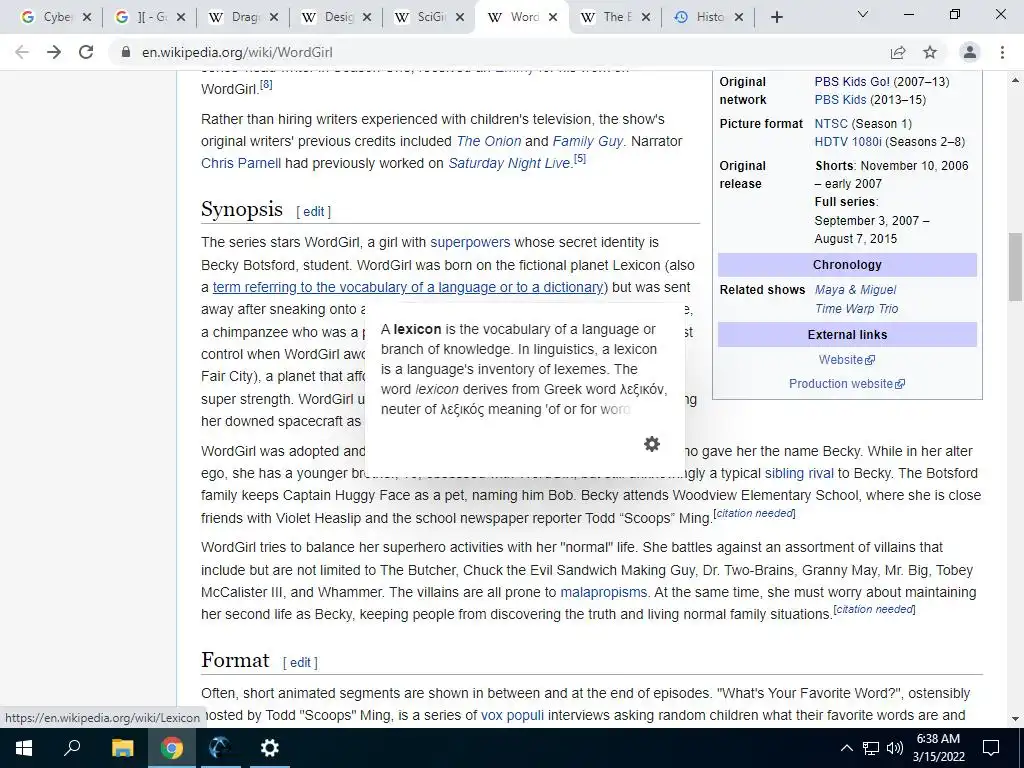Image resolution: width=1024 pixels, height=768 pixels.
Task: Open the Family Guy link
Action: 588,141
